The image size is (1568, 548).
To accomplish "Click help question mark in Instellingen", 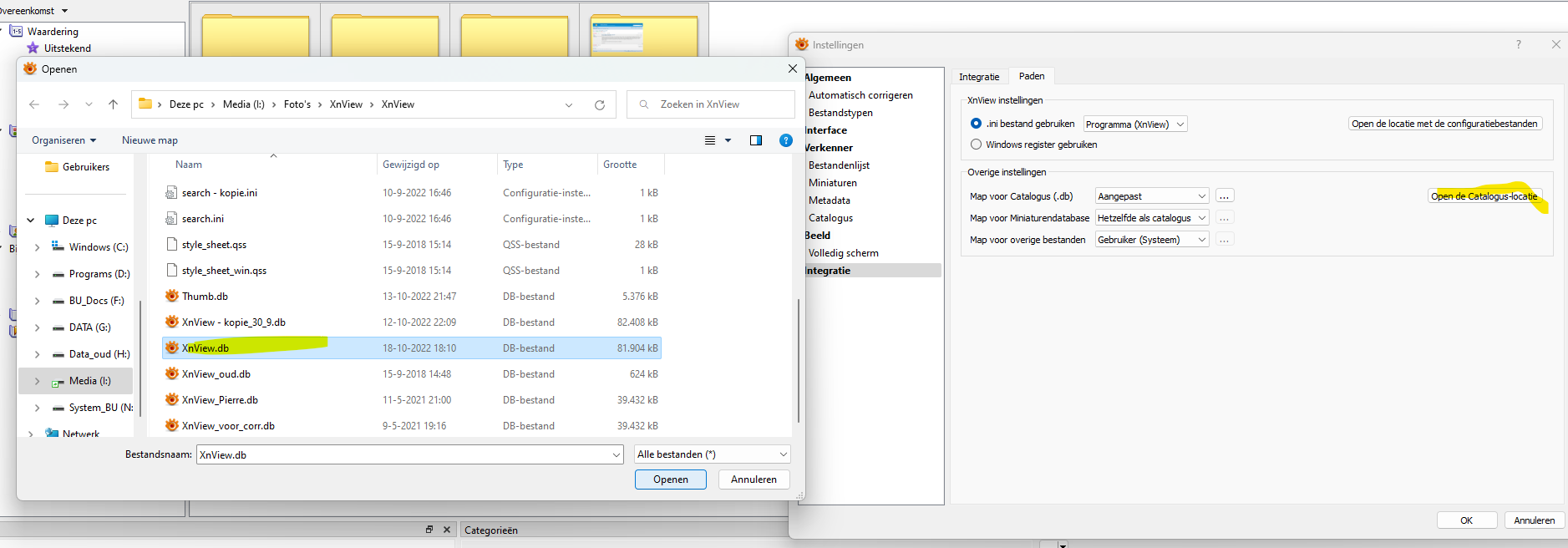I will pyautogui.click(x=1519, y=44).
